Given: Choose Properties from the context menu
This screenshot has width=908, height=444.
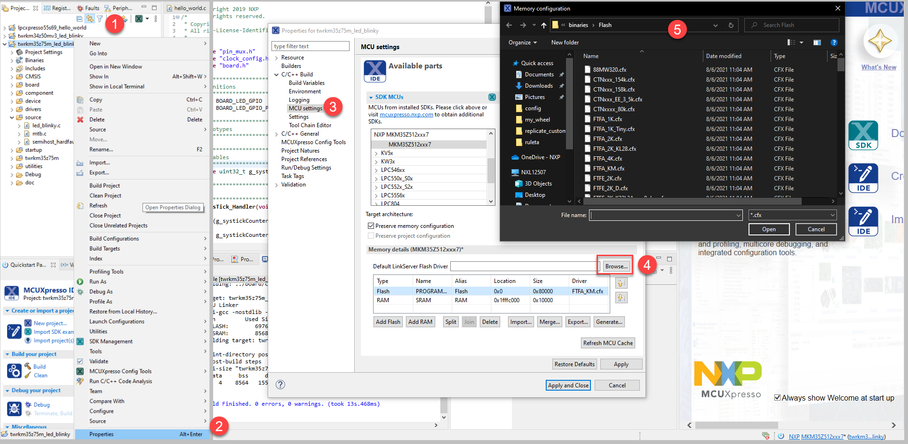Looking at the screenshot, I should tap(142, 434).
